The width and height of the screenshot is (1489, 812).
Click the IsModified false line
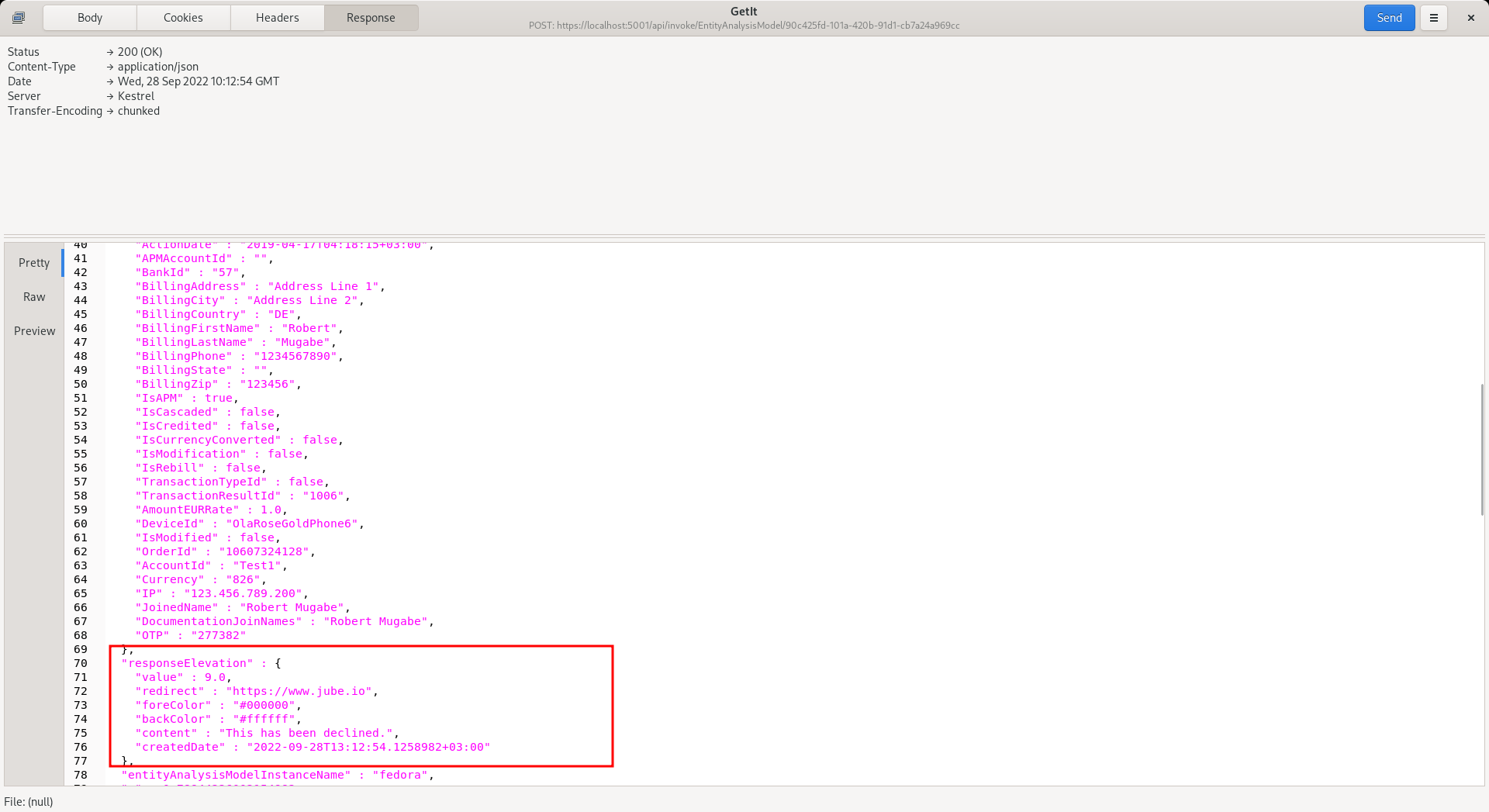point(208,537)
